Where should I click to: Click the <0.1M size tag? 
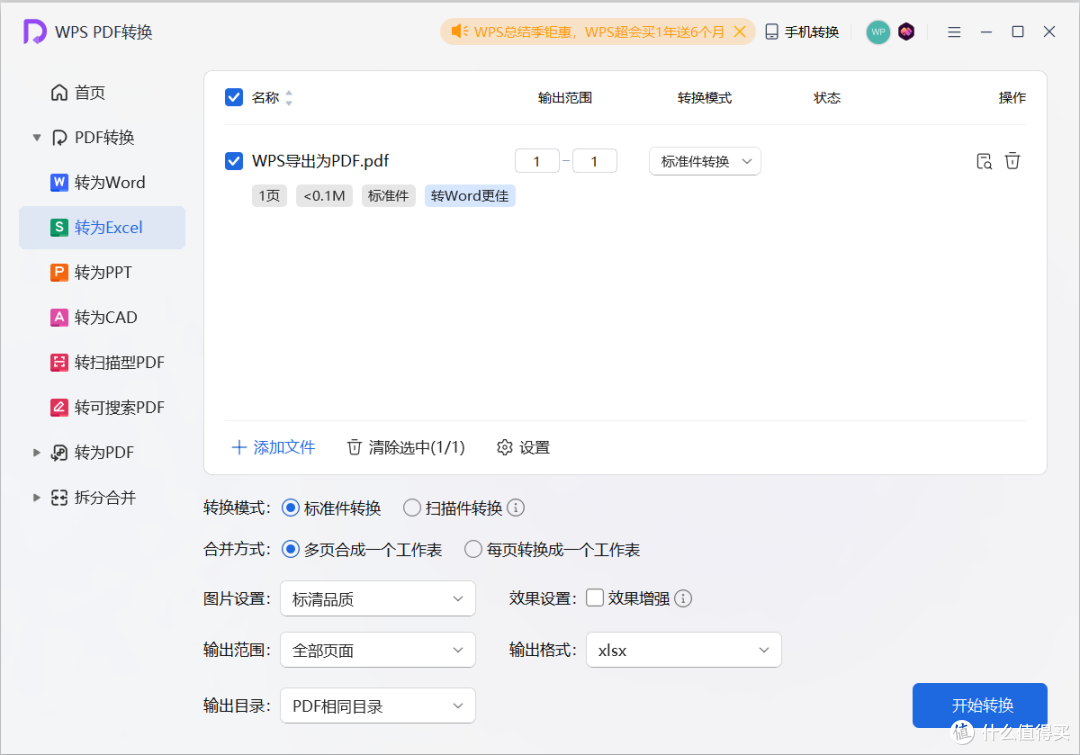[x=324, y=196]
